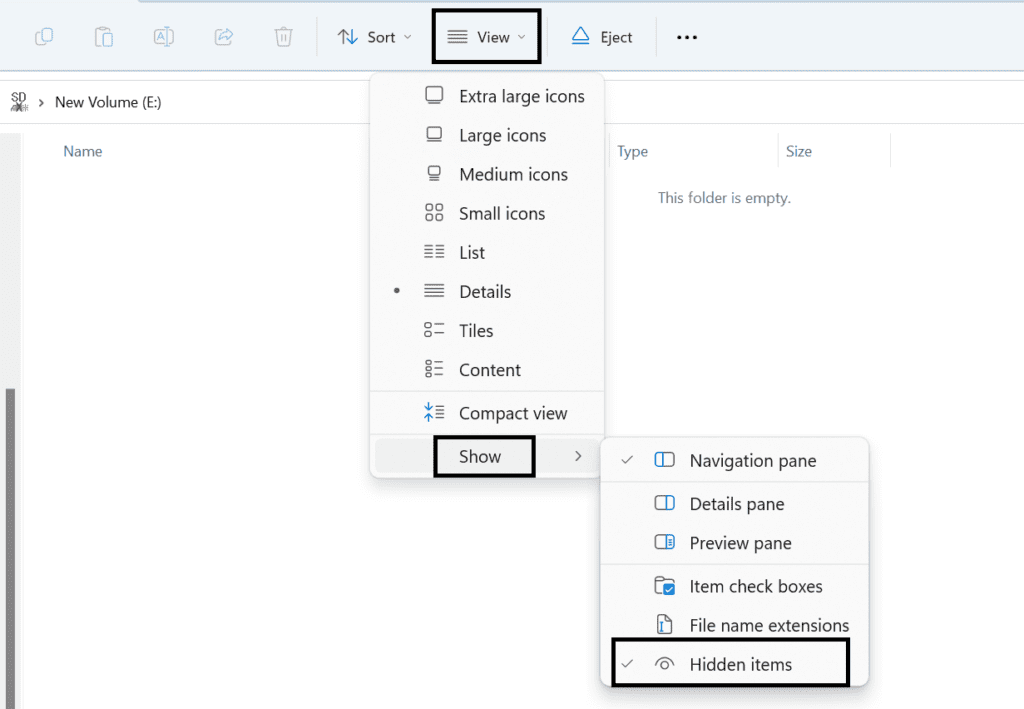The image size is (1024, 709).
Task: Click the left pane vertical scrollbar
Action: [x=11, y=540]
